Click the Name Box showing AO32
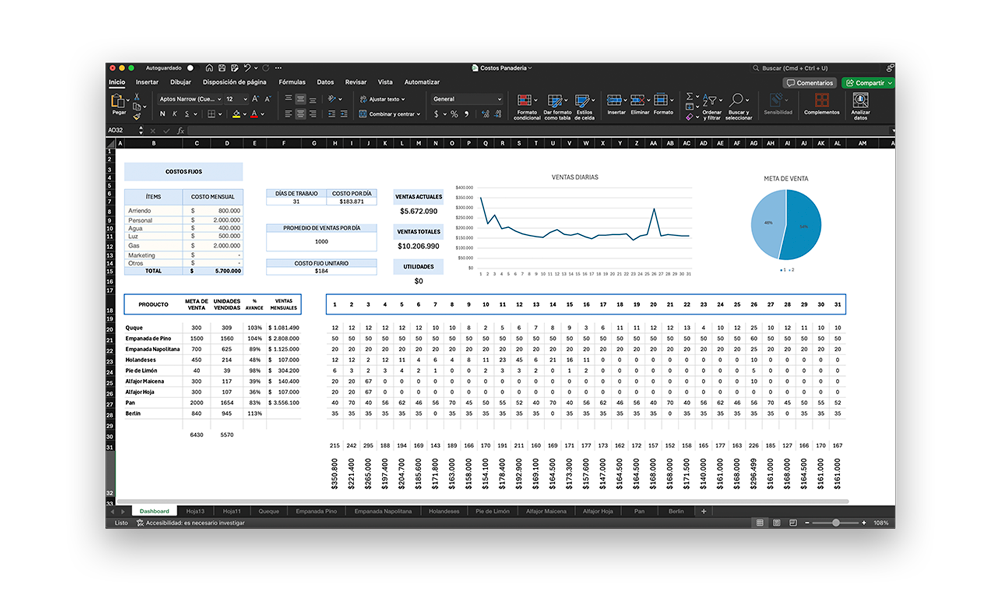The height and width of the screenshot is (590, 1000). point(121,130)
